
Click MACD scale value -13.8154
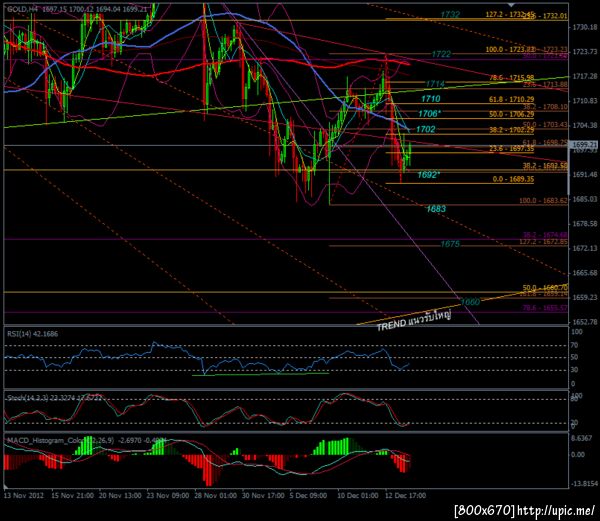[583, 484]
